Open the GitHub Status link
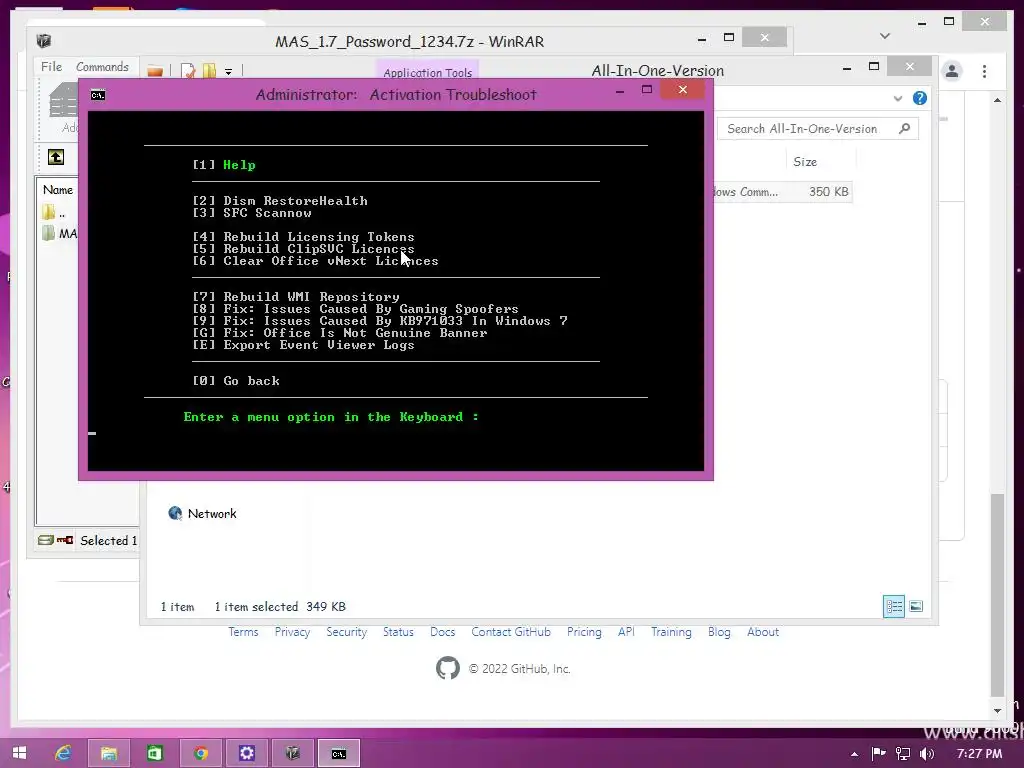 tap(398, 632)
